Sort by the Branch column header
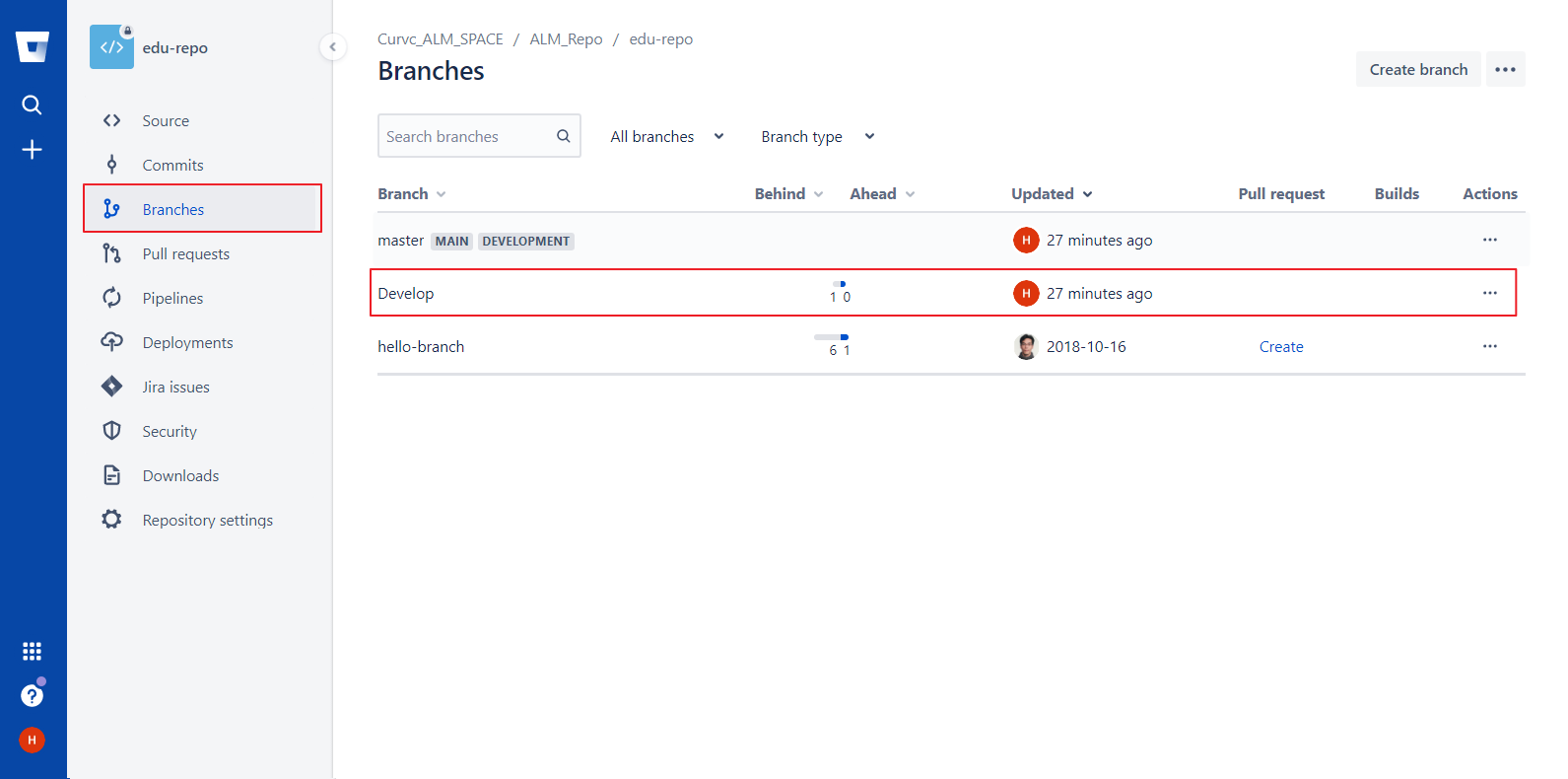 coord(412,194)
